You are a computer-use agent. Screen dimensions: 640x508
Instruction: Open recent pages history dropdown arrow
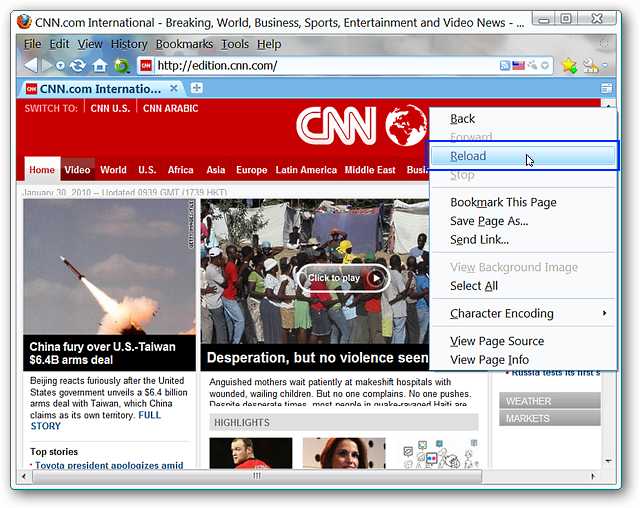pyautogui.click(x=59, y=66)
